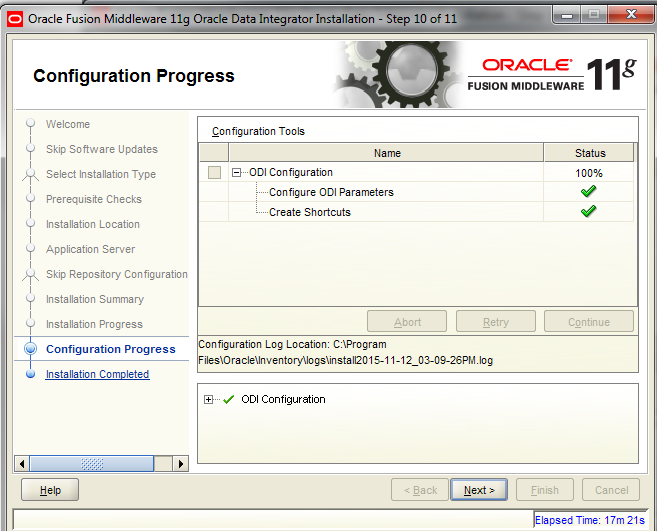
Task: Click the 100% status value
Action: pos(589,173)
